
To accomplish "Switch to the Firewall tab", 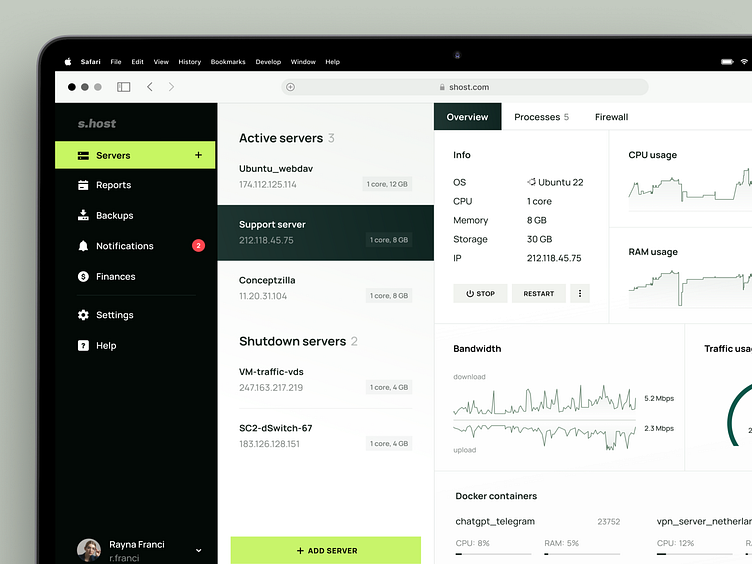I will tap(611, 117).
